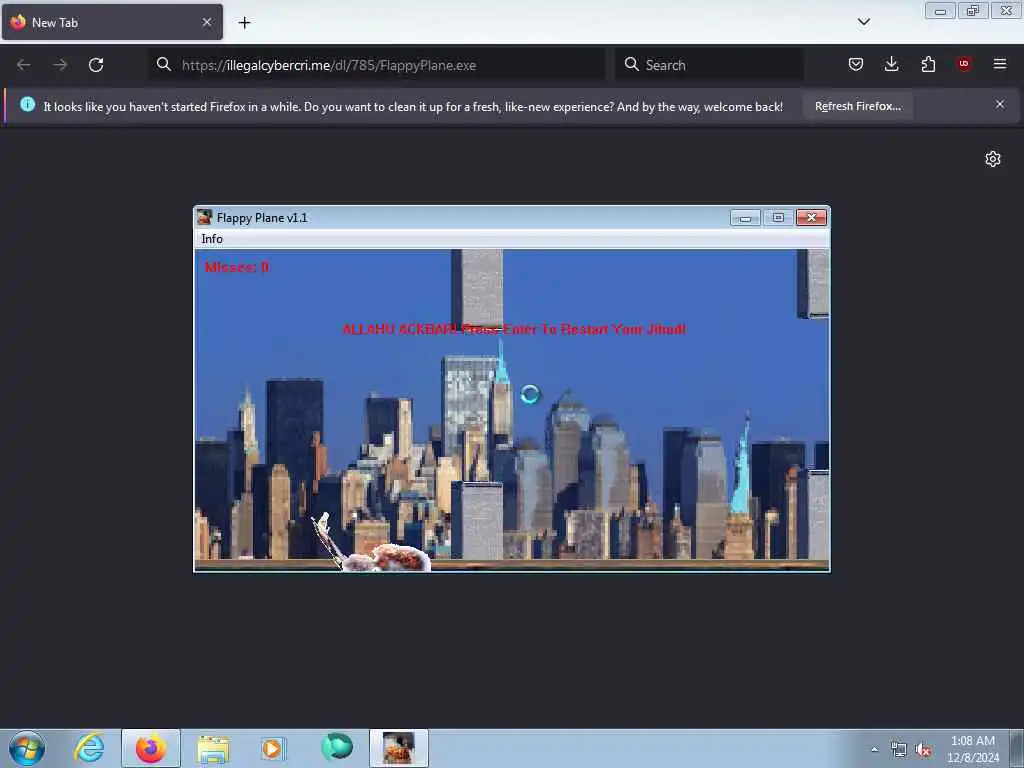The width and height of the screenshot is (1024, 768).
Task: Select the New Tab browser tab
Action: pyautogui.click(x=112, y=22)
